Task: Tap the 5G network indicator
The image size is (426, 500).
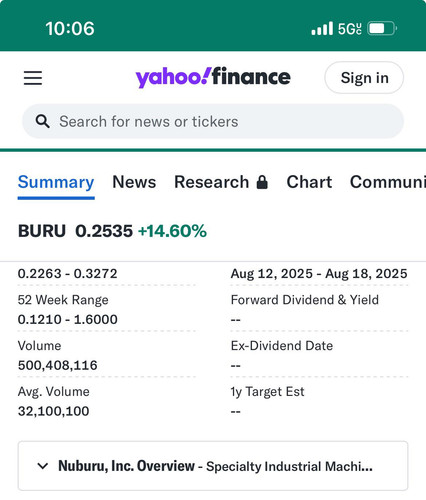Action: pyautogui.click(x=349, y=29)
